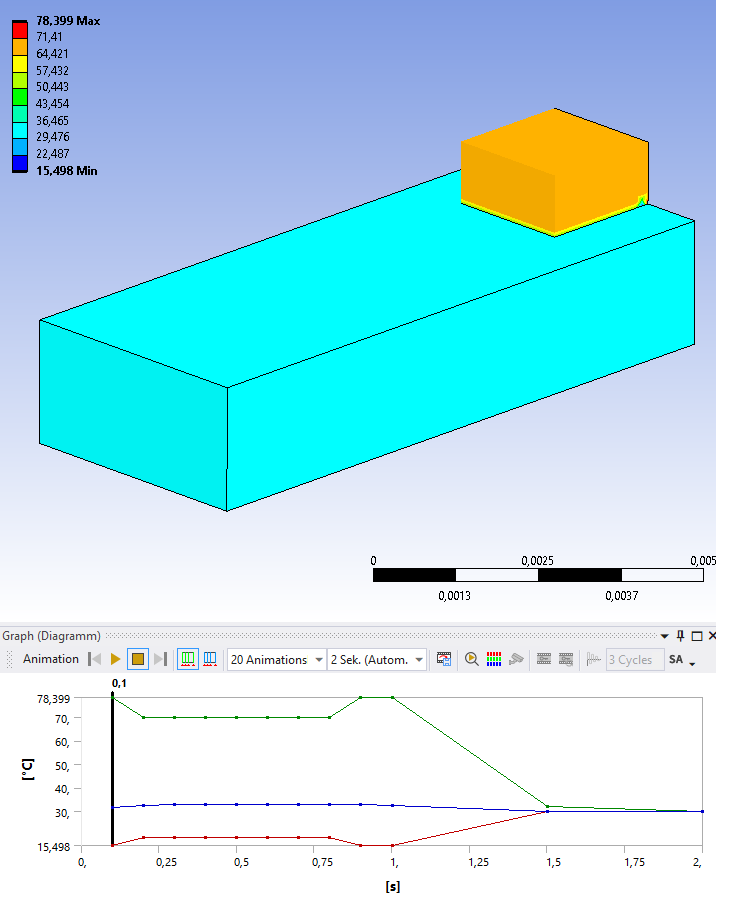Click the Animation toolbar label
The image size is (736, 907).
(51, 659)
